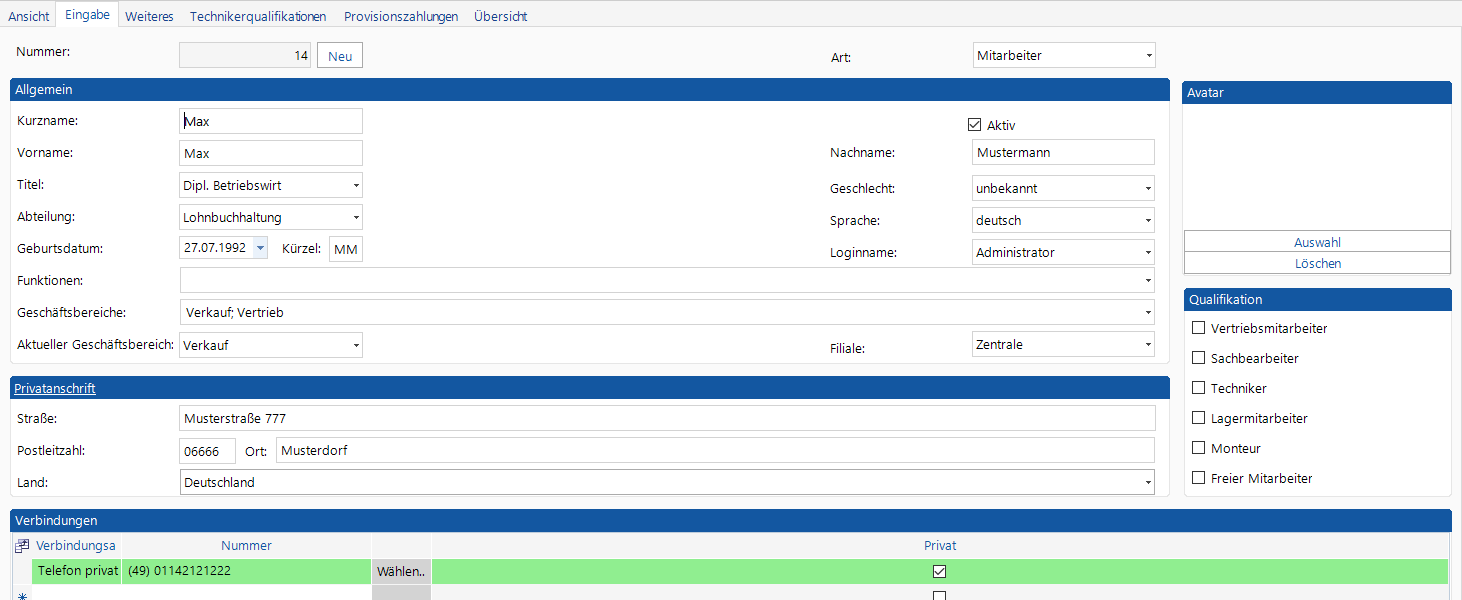Expand the Land dropdown with Deutschland
The image size is (1462, 600).
(x=1148, y=483)
